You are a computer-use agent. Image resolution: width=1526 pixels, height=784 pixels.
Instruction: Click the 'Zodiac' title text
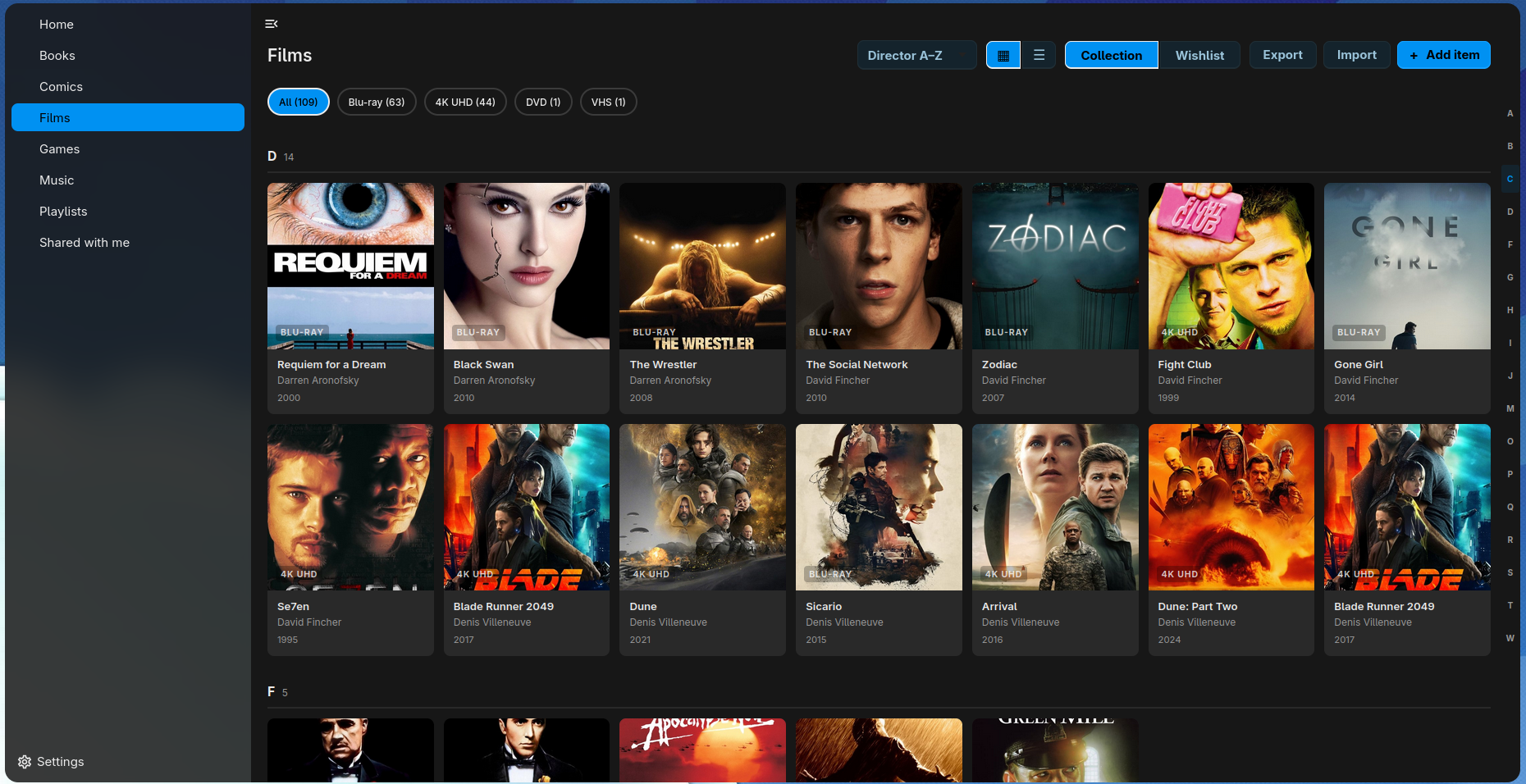click(999, 365)
